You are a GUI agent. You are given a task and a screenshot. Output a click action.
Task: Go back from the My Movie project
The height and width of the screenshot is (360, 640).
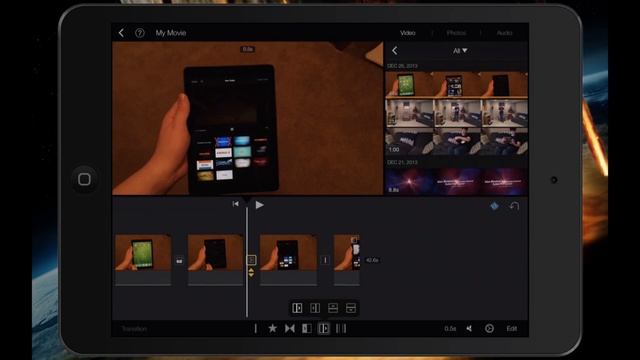point(121,33)
